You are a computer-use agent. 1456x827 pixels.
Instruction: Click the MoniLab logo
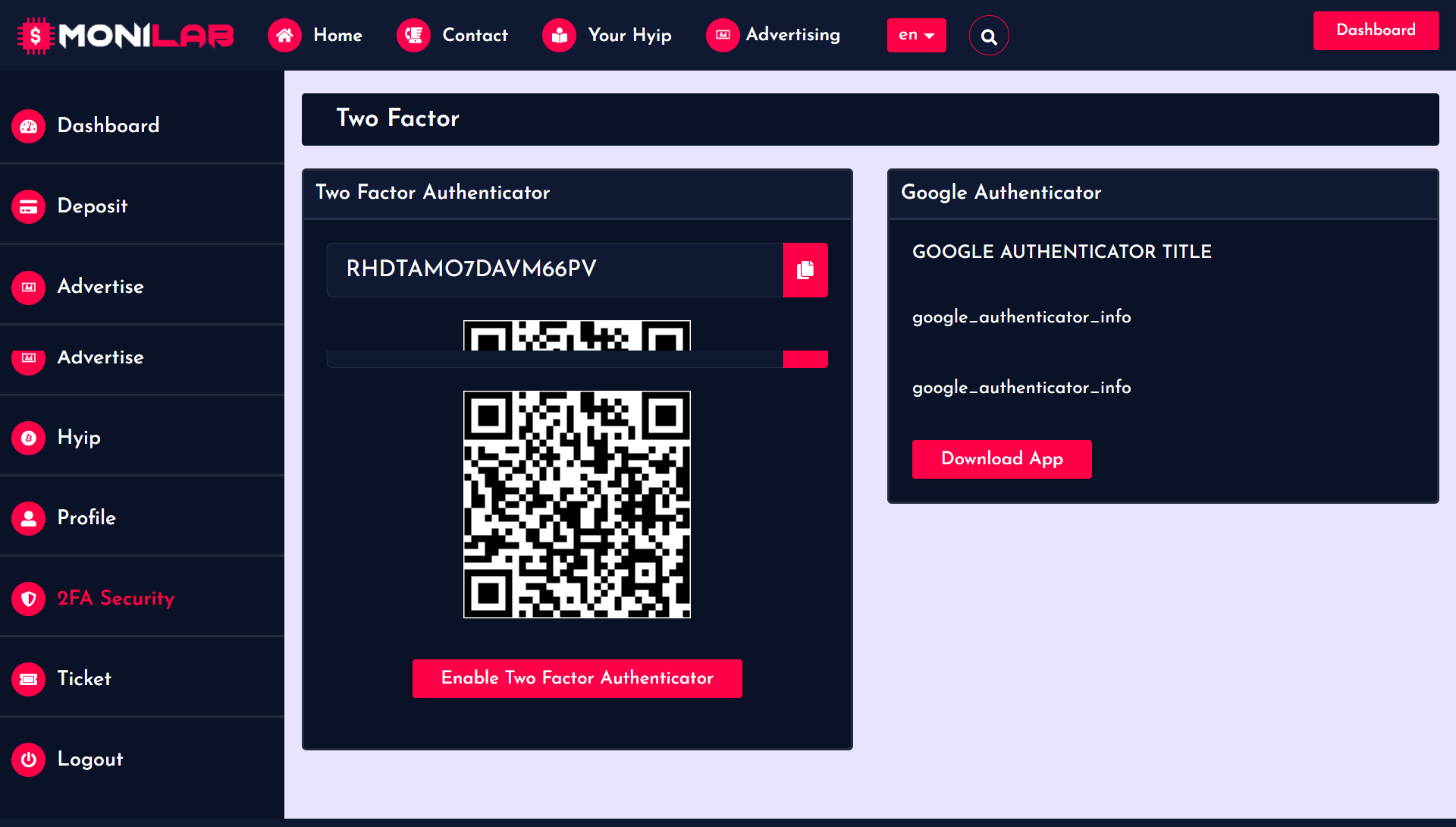point(126,36)
